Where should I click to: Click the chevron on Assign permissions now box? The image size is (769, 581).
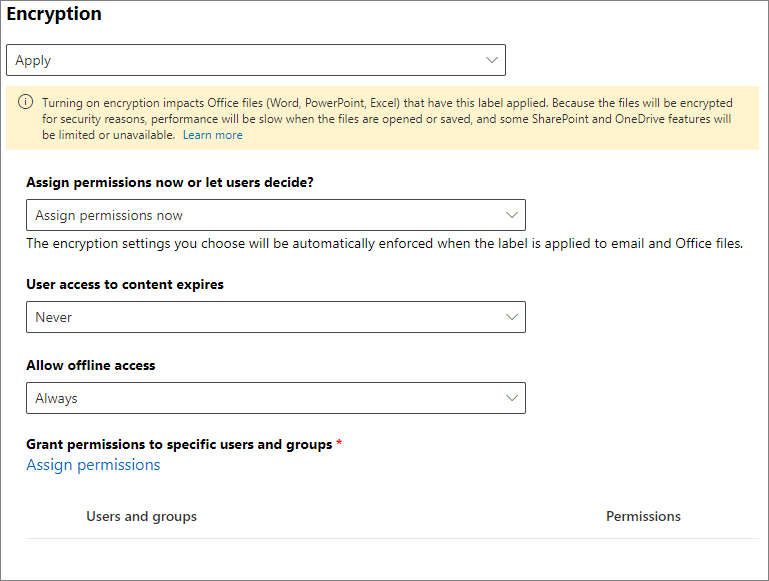click(x=512, y=215)
